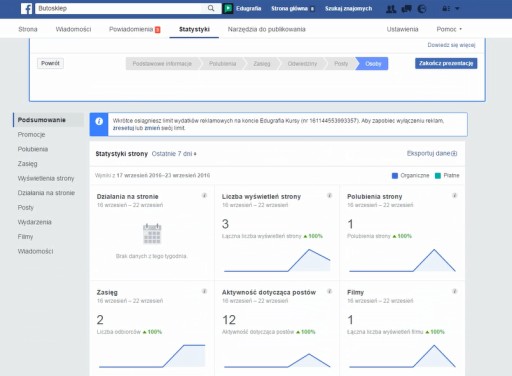Click the Aktywność dotycząca postów line chart
The width and height of the screenshot is (512, 376).
tap(277, 360)
